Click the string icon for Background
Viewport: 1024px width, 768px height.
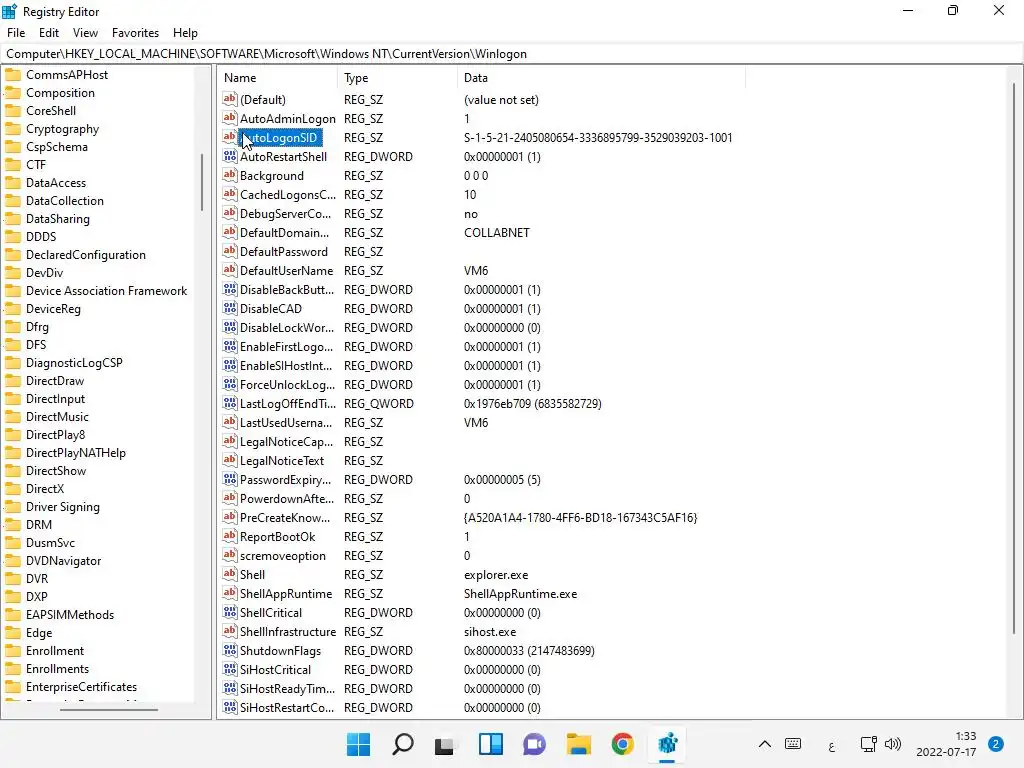pos(229,175)
